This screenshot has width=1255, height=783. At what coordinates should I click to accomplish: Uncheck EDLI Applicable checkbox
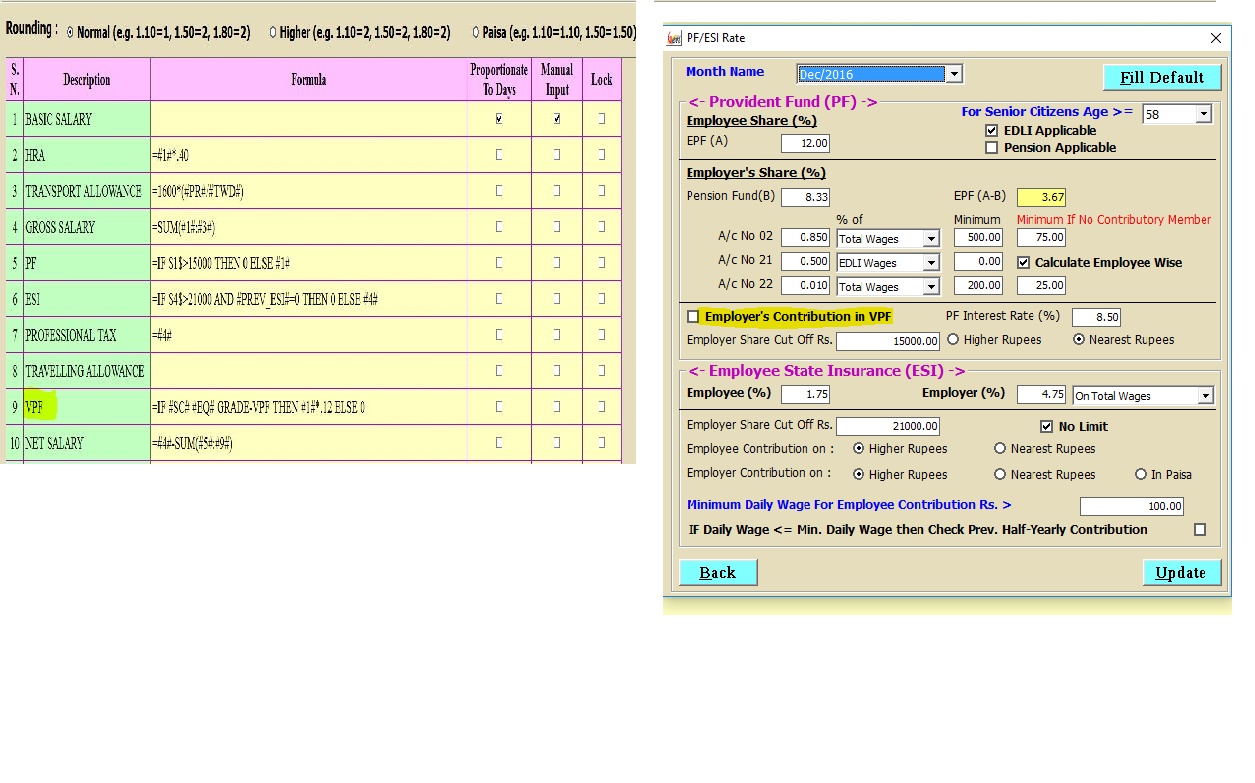pos(992,131)
